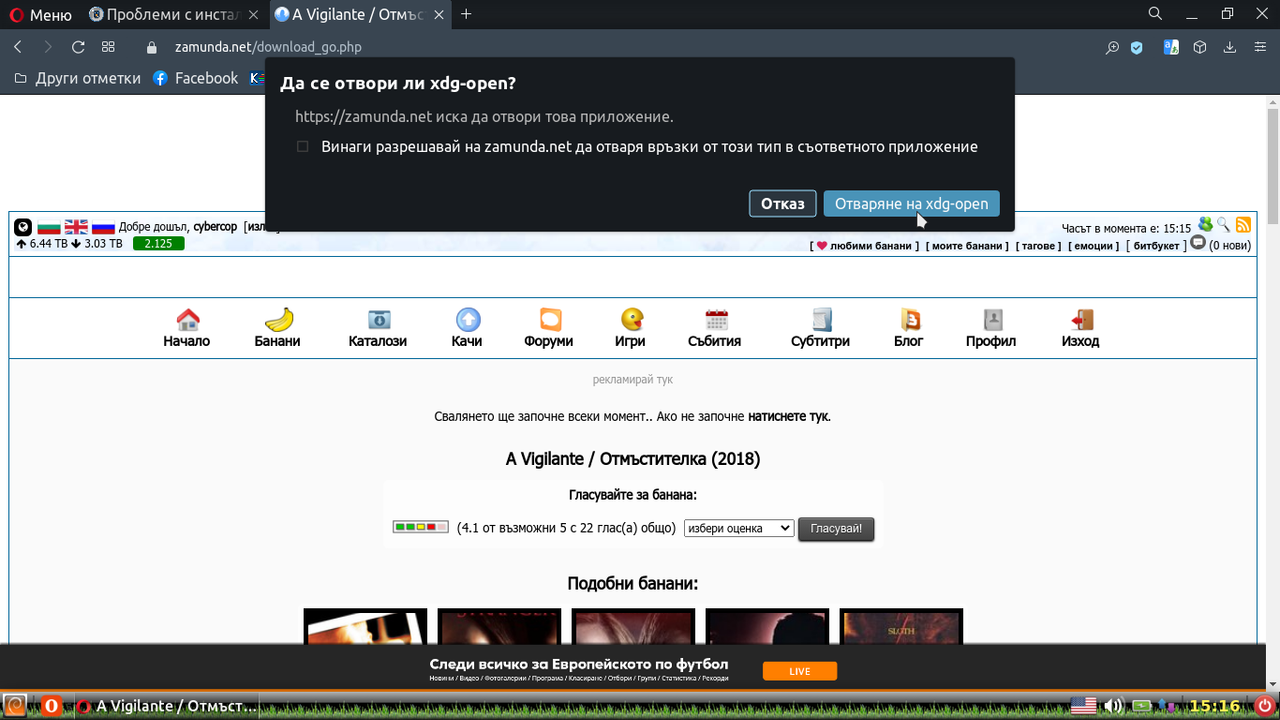Click the colored rating bar indicator
Image resolution: width=1280 pixels, height=720 pixels.
421,527
